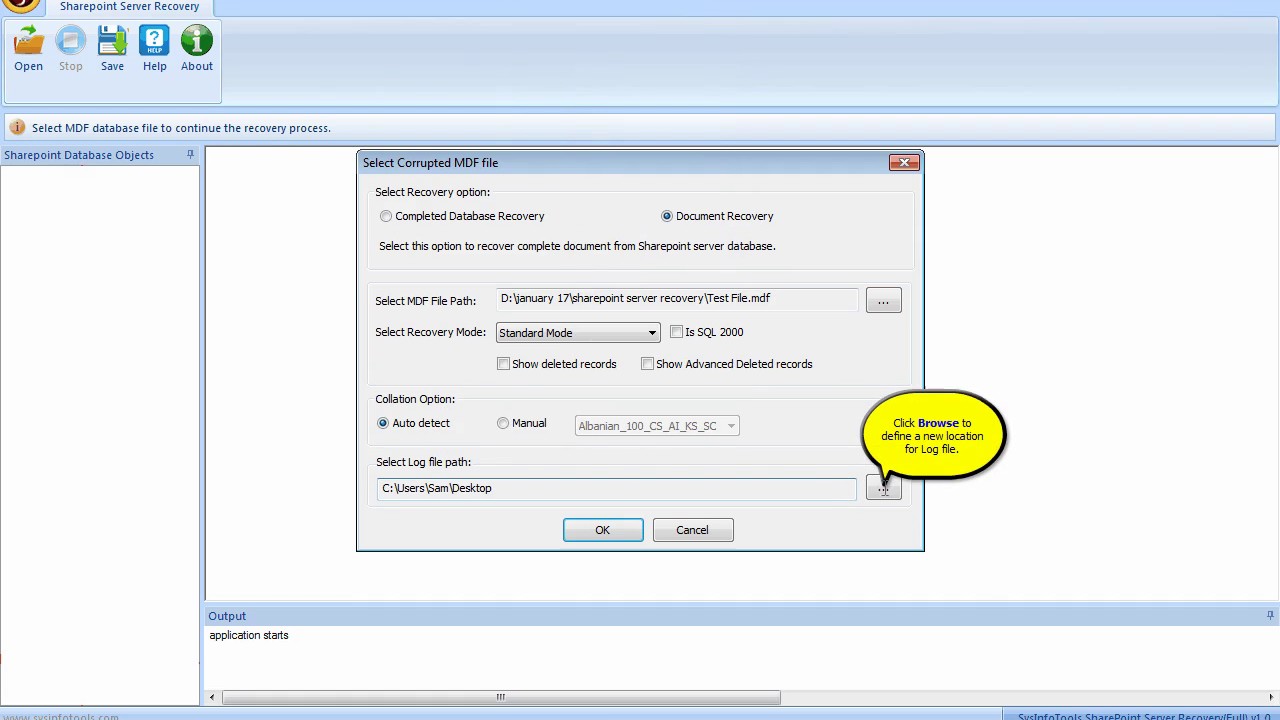Click the horizontal scrollbar thumb in Output
This screenshot has width=1280, height=720.
tap(501, 697)
